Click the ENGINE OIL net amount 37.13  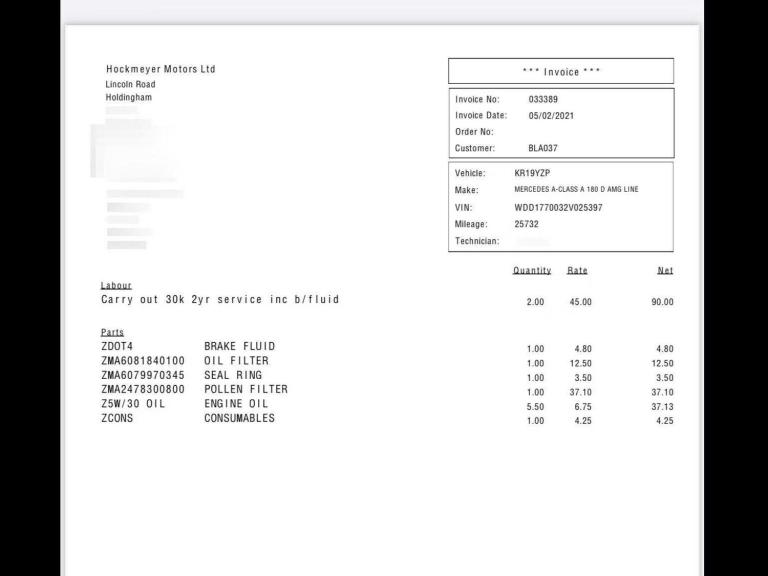pyautogui.click(x=662, y=407)
